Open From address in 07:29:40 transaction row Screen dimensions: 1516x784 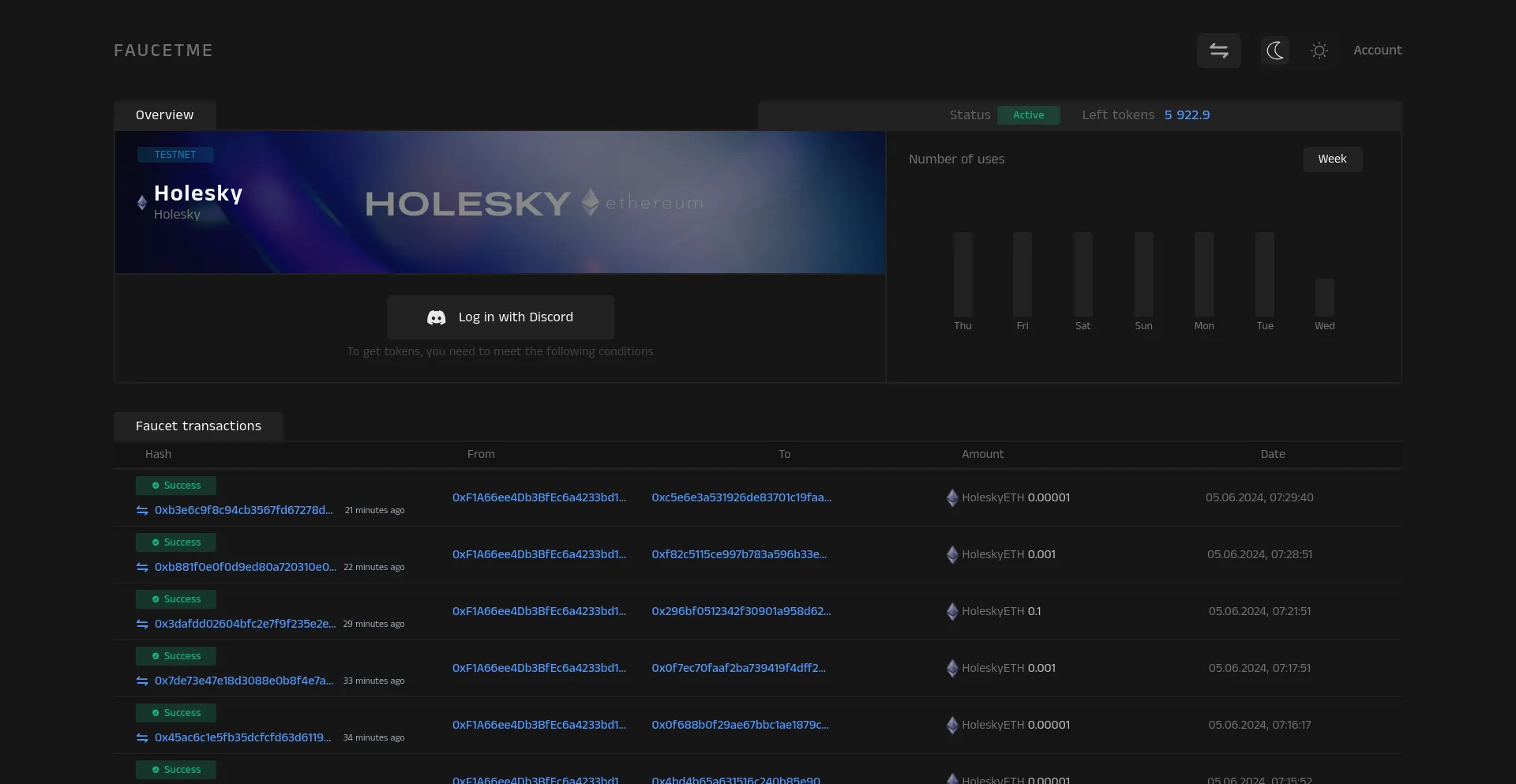(539, 497)
